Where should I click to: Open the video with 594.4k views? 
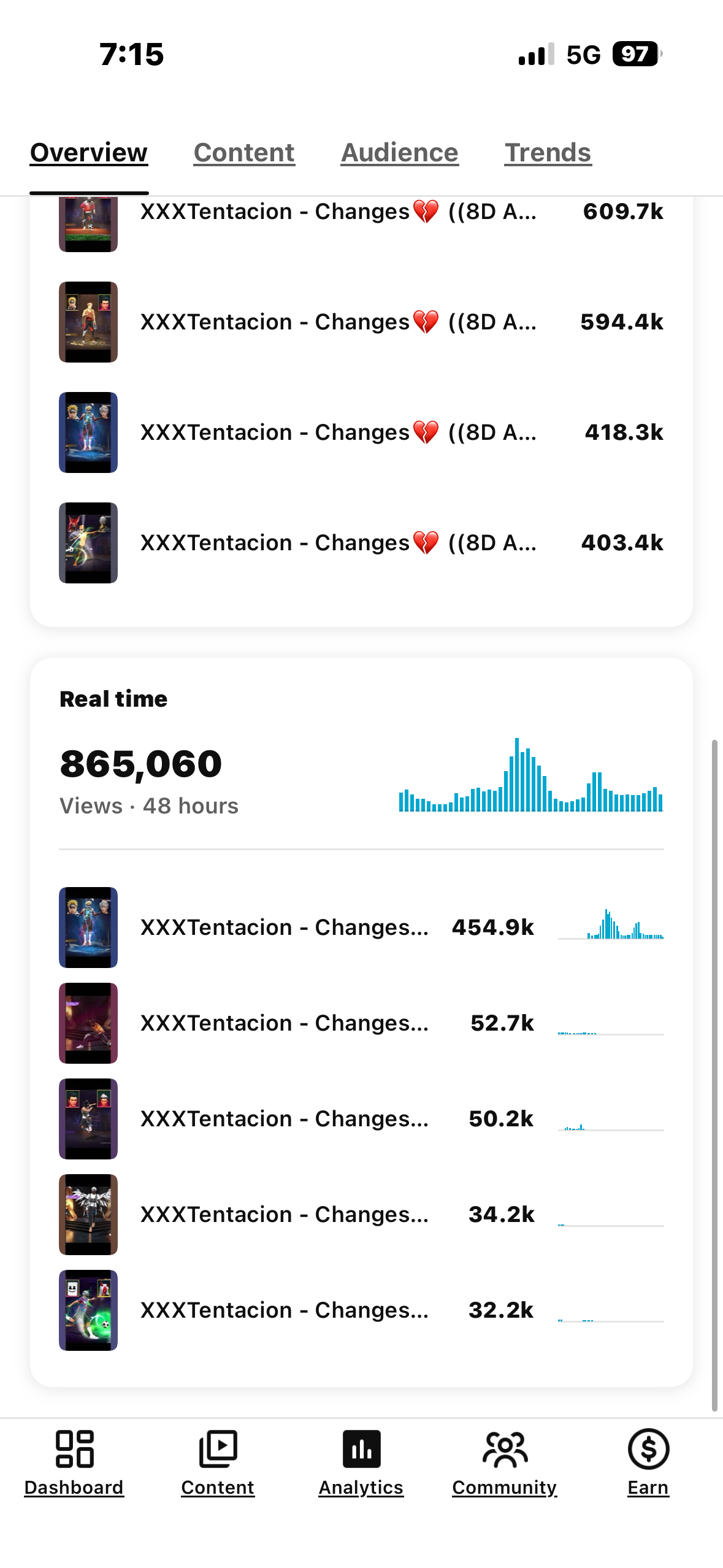[338, 322]
